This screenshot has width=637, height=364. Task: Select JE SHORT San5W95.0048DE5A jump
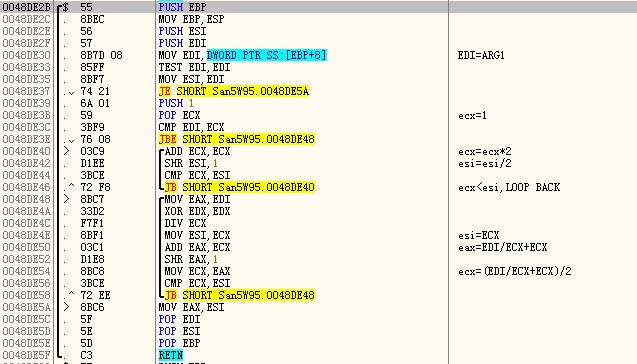[234, 91]
